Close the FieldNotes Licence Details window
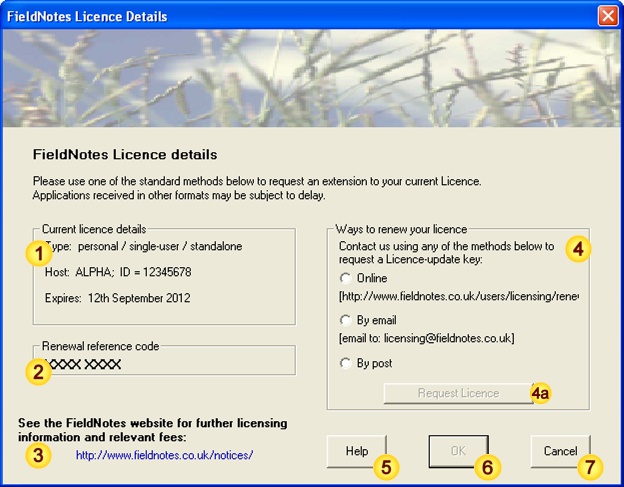 click(608, 16)
